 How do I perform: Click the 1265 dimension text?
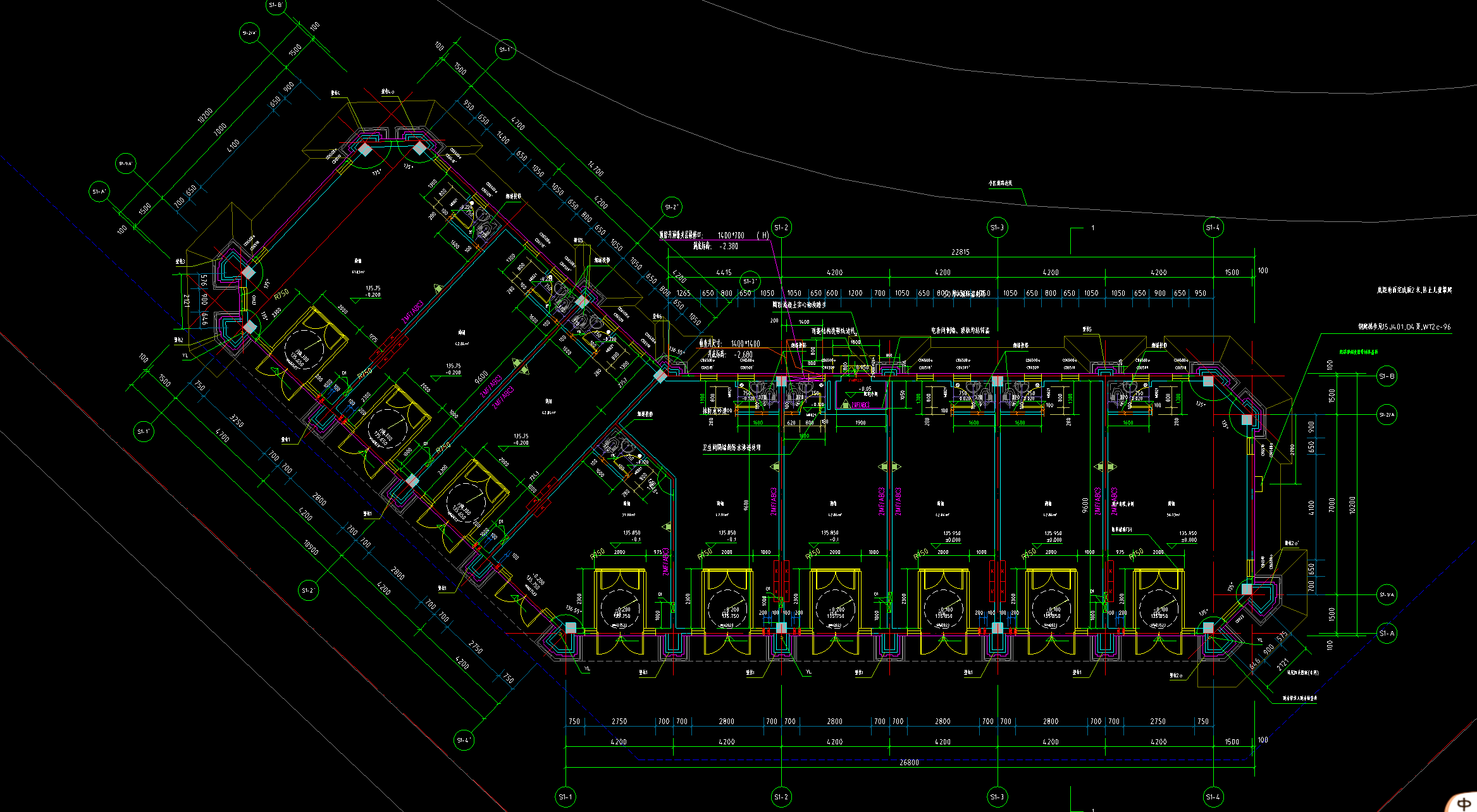pos(683,293)
